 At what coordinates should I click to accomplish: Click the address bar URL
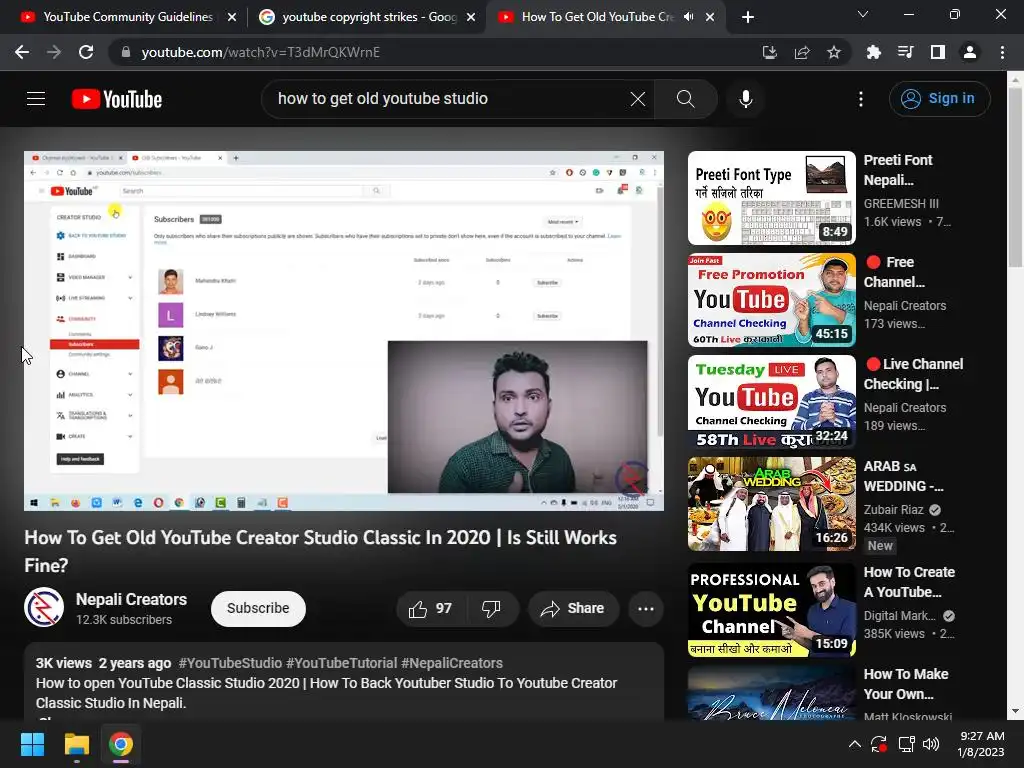click(261, 52)
